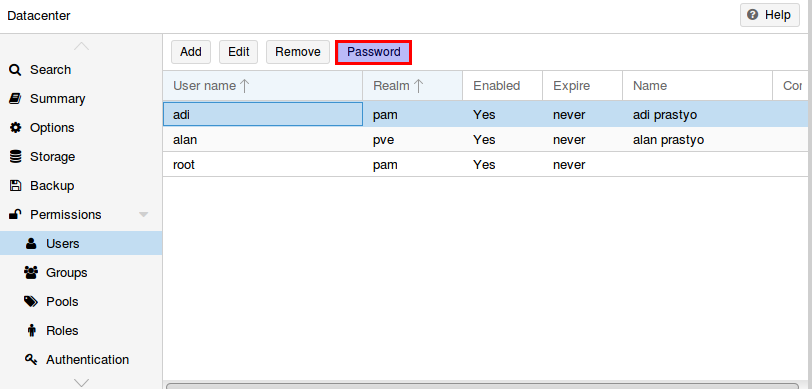812x389 pixels.
Task: Click the 'never' expire cell in alan row
Action: coord(582,140)
